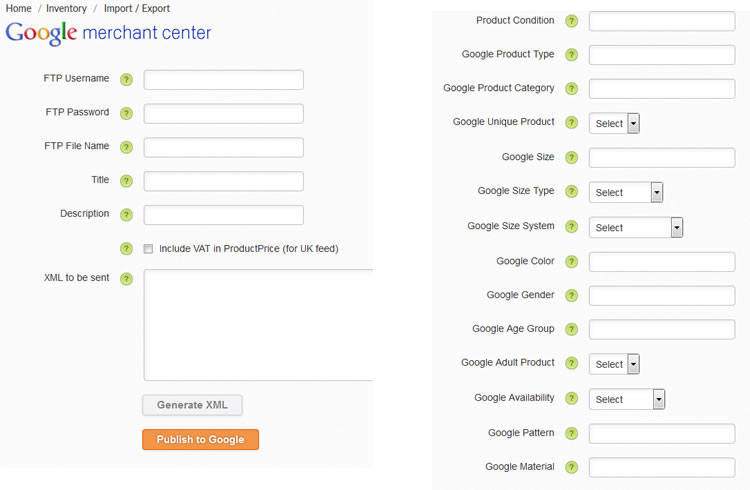Open the Google Size System dropdown
750x490 pixels.
636,228
